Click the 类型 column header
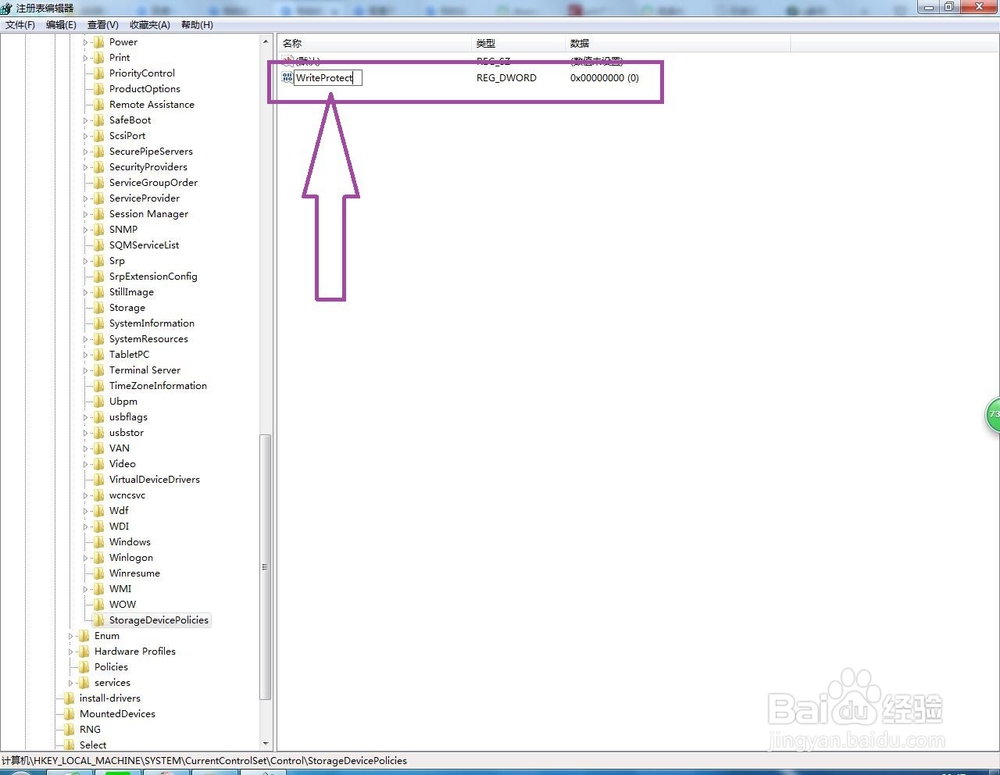The height and width of the screenshot is (775, 1000). (519, 43)
